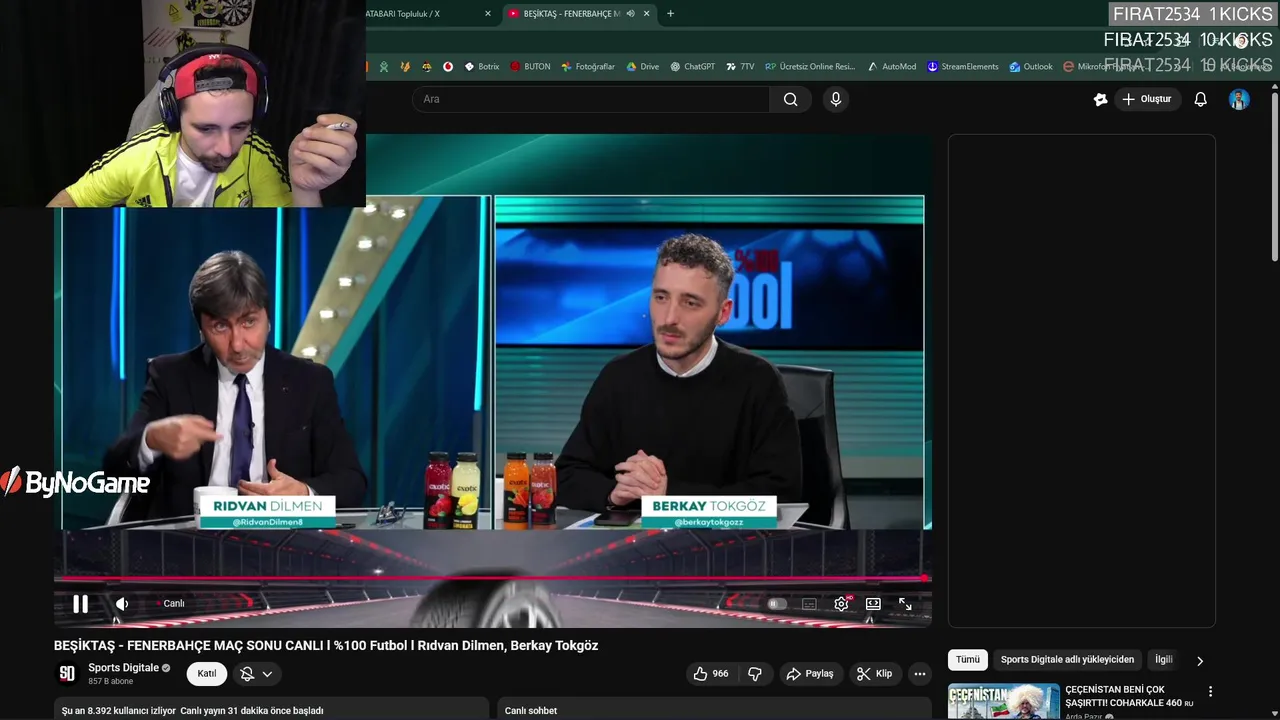Open the Botrix bookmark

[x=482, y=67]
